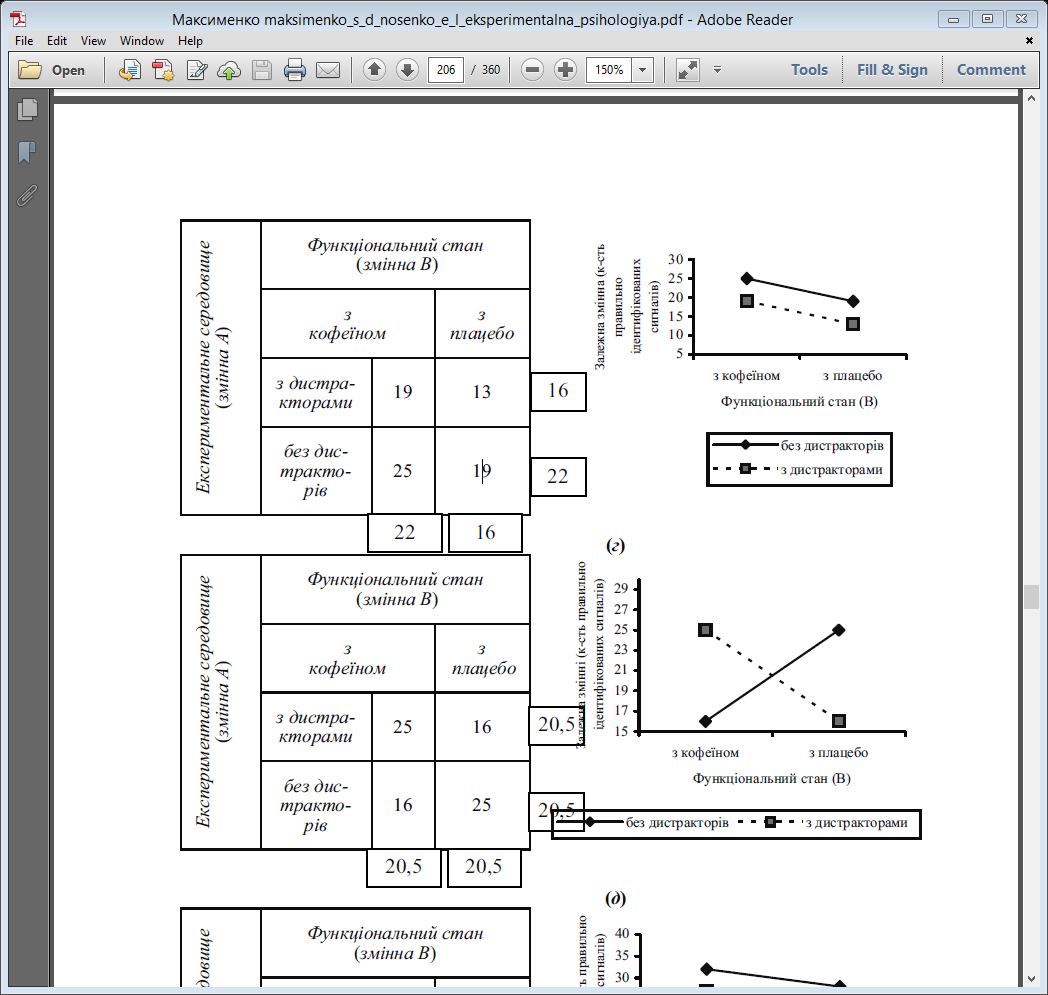Click 'з плацебо' axis label in top chart

pyautogui.click(x=852, y=376)
